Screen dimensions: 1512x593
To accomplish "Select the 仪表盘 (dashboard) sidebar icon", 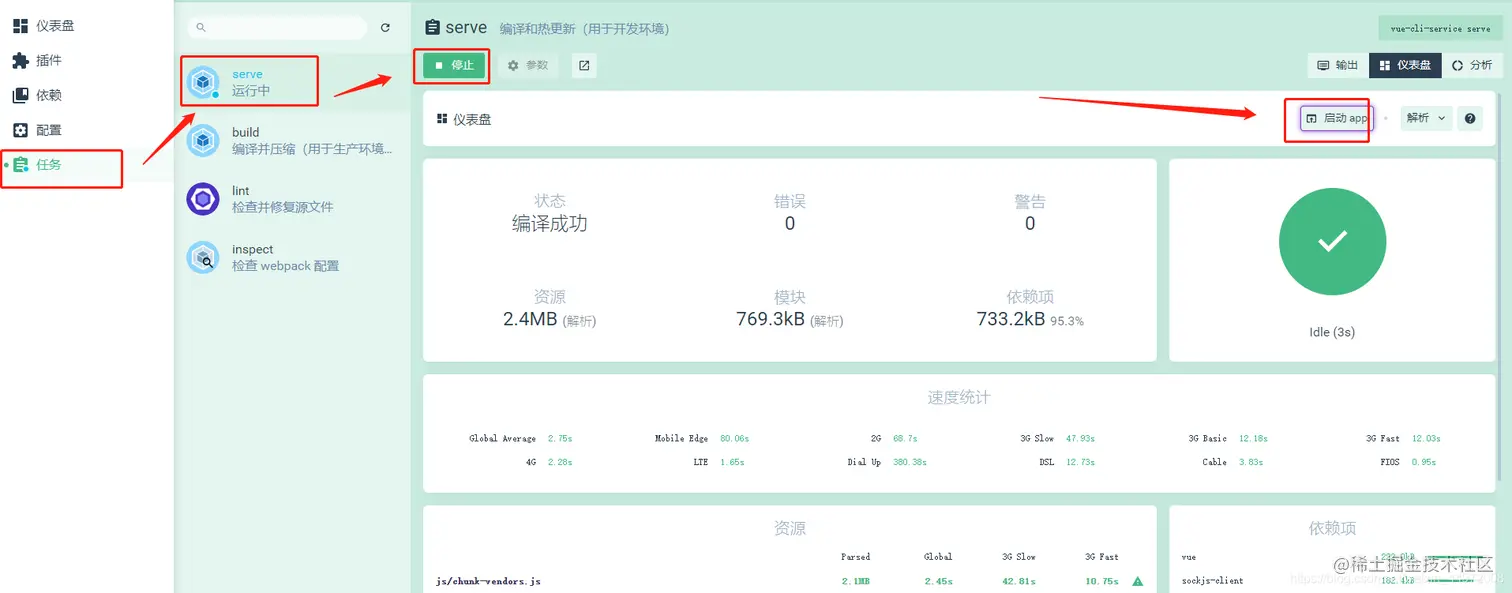I will (x=47, y=25).
